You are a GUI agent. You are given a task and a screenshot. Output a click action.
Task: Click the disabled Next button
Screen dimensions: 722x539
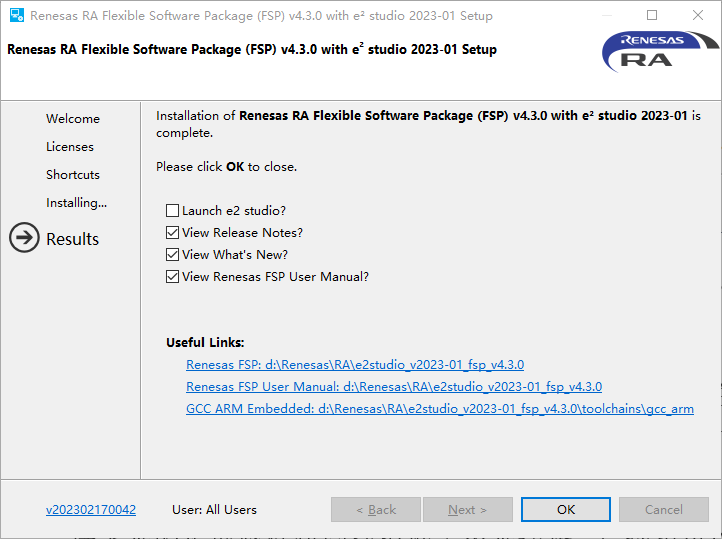coord(468,510)
